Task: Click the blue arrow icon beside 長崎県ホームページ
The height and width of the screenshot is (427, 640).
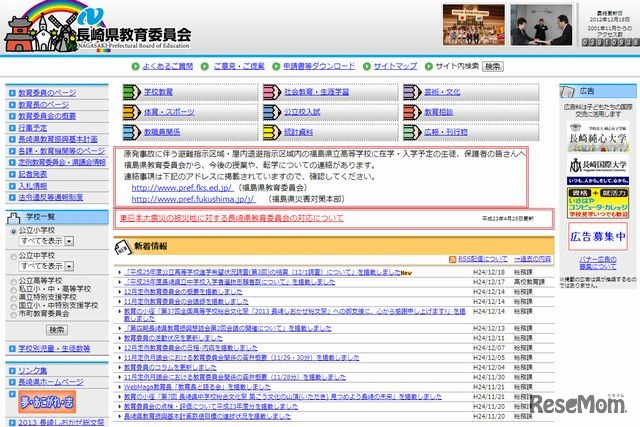Action: (12, 383)
